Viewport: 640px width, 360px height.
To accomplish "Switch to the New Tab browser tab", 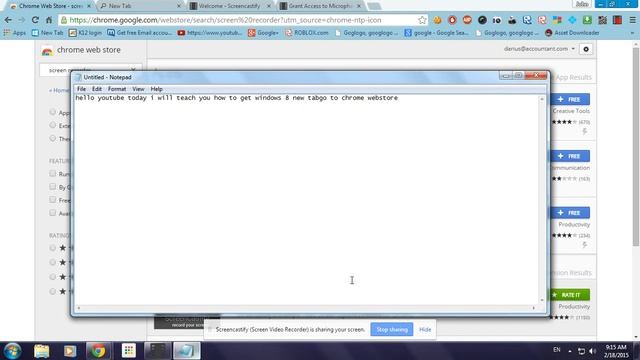I will (140, 6).
